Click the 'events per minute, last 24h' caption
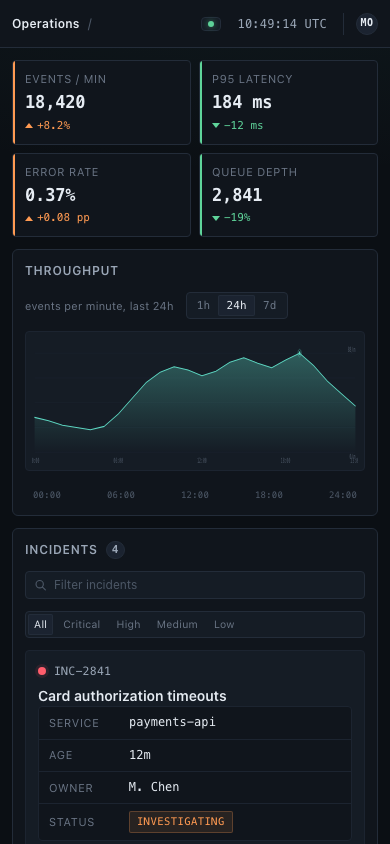390x844 pixels. (100, 306)
